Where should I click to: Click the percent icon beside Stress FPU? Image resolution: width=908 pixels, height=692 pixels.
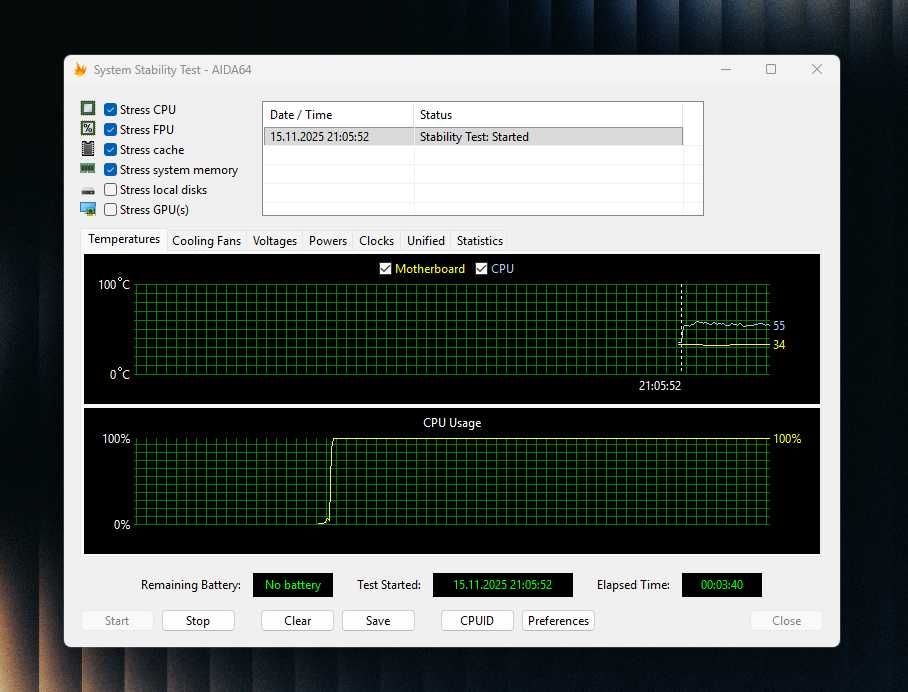tap(87, 128)
